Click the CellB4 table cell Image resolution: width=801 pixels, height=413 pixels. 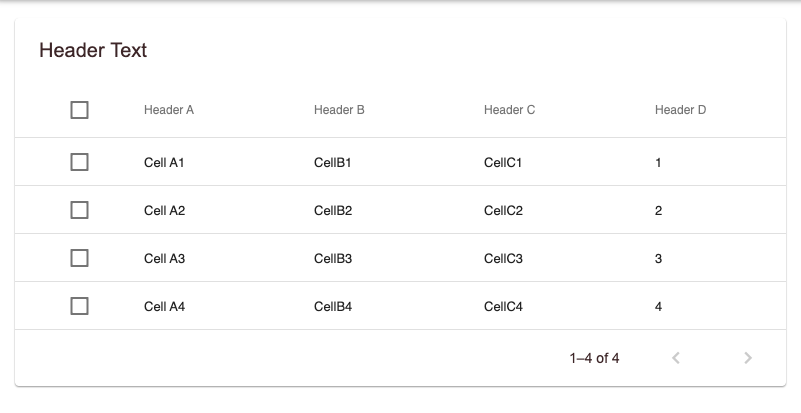click(333, 307)
